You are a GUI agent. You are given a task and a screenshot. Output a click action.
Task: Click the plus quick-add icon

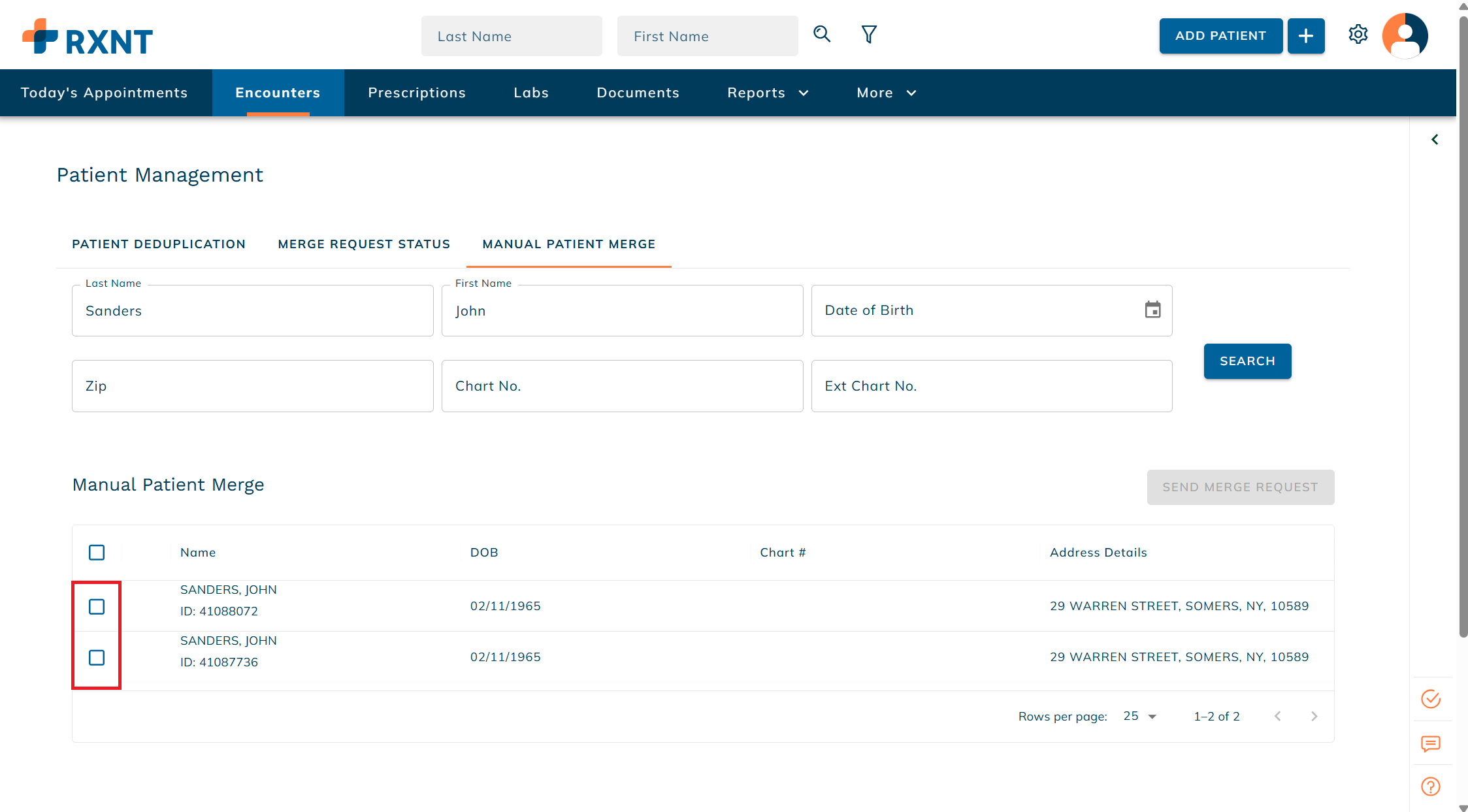coord(1305,36)
